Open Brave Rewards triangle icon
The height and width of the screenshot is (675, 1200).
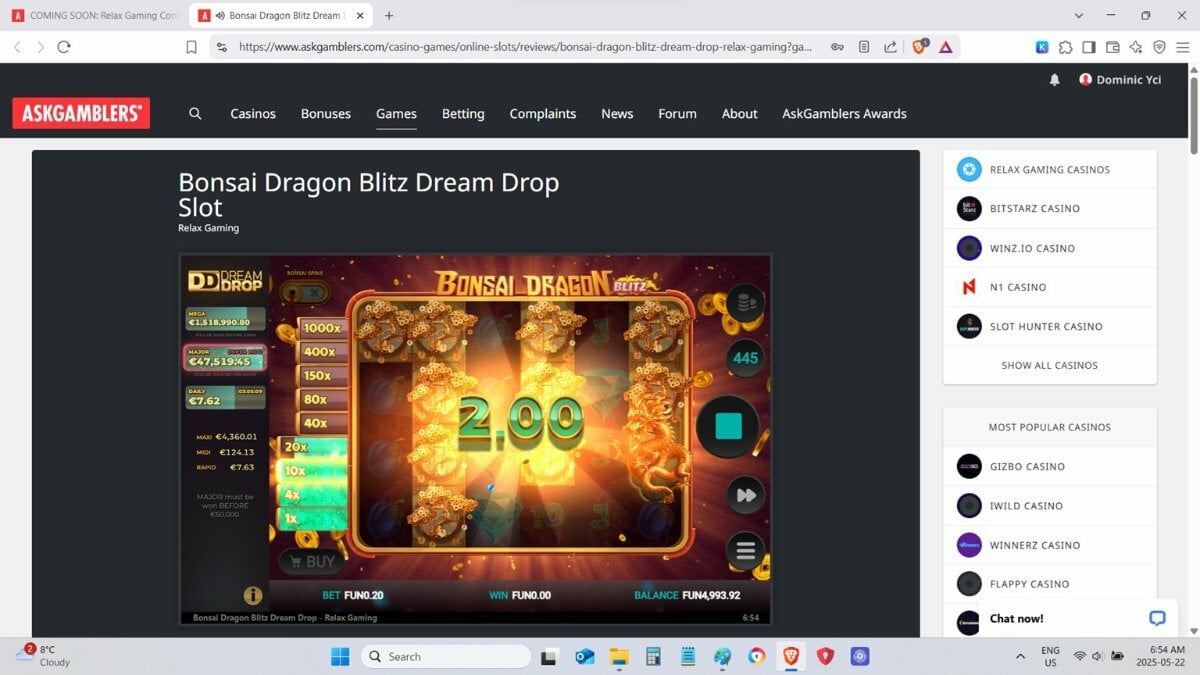click(946, 47)
